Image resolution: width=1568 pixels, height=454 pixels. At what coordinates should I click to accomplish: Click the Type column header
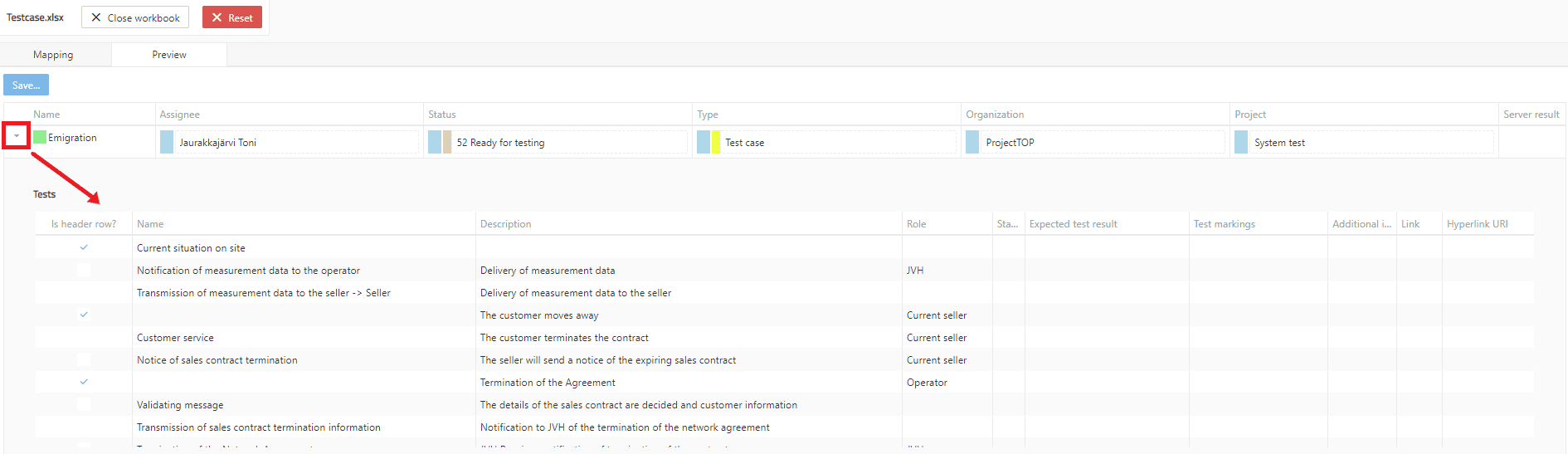point(827,115)
